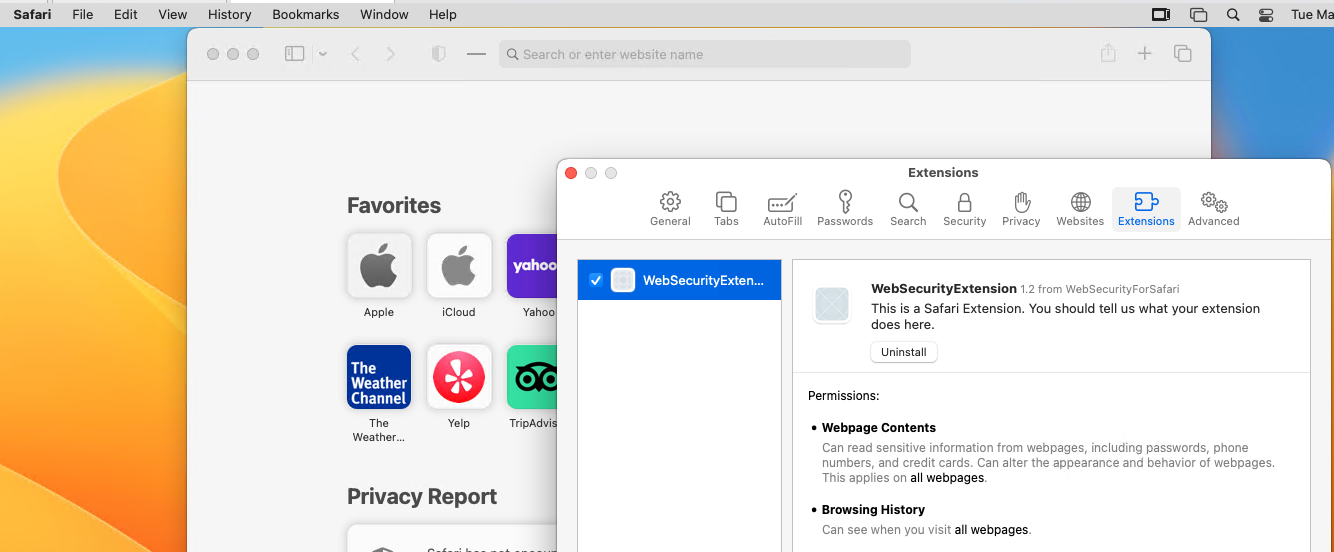Open the Tabs settings pane
The height and width of the screenshot is (552, 1334).
(726, 209)
